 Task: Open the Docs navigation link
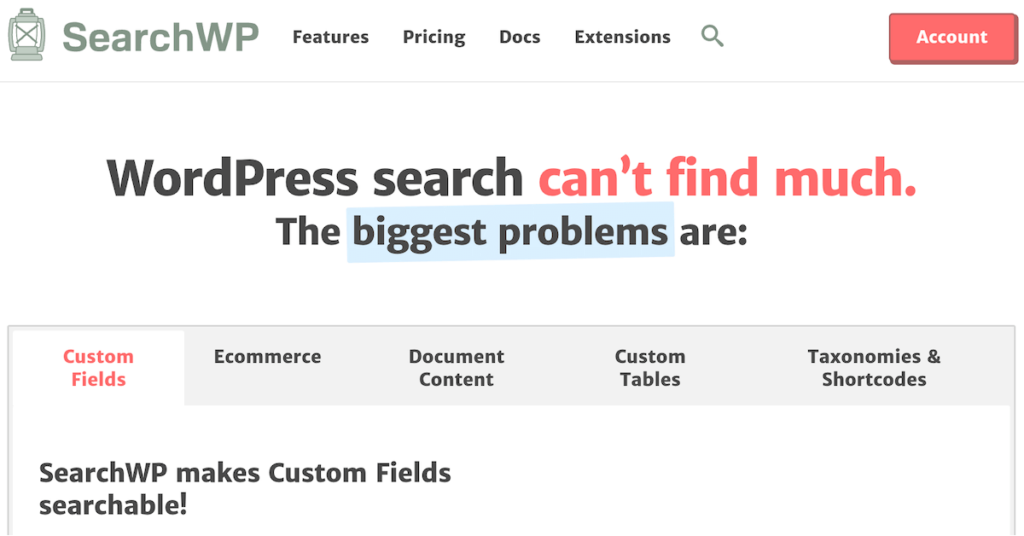pos(519,37)
